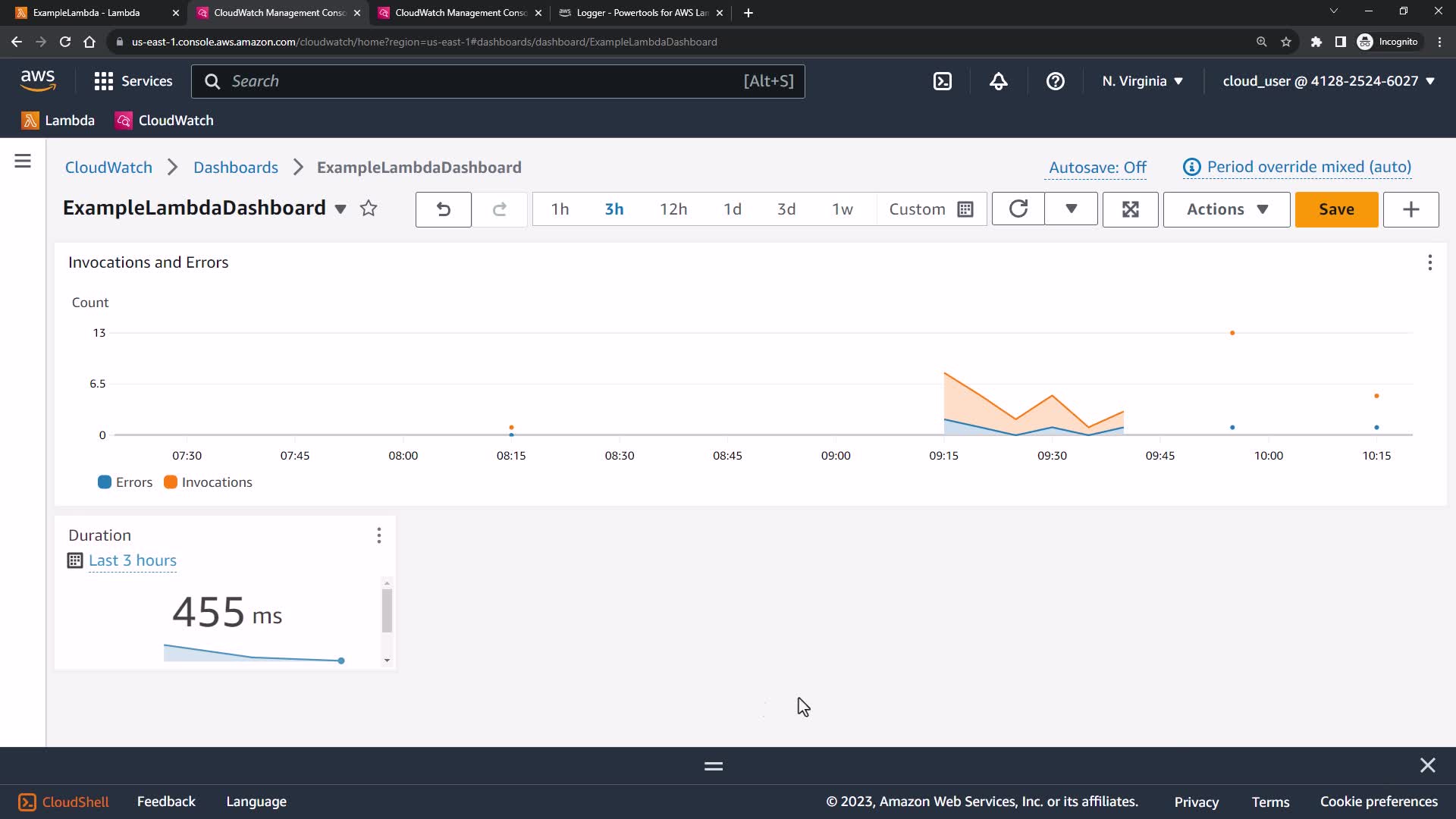
Task: Toggle the left navigation hamburger menu
Action: click(23, 161)
